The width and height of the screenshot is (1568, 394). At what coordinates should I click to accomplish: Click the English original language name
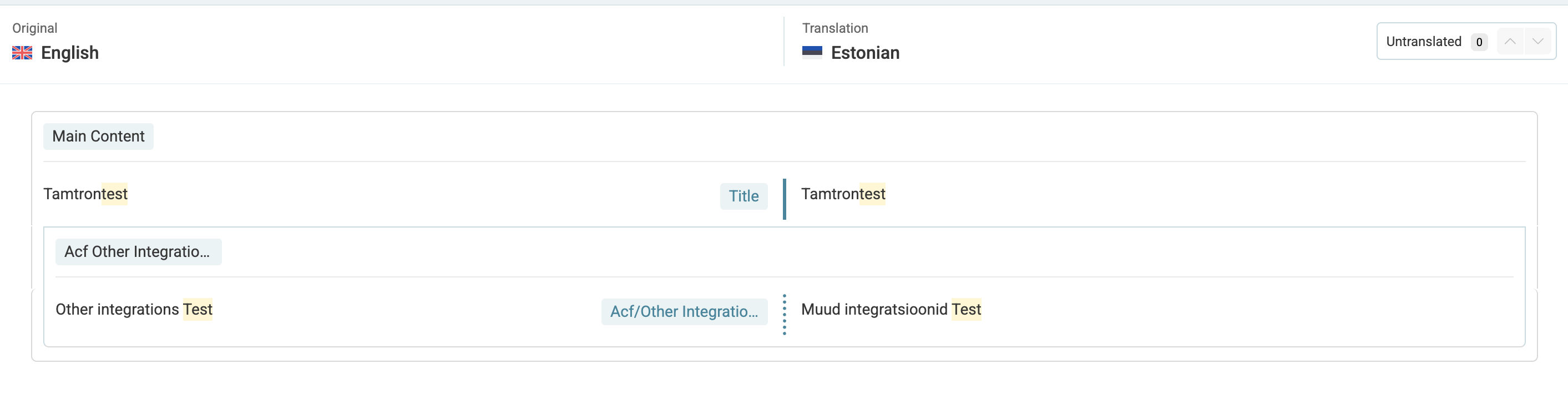pyautogui.click(x=70, y=53)
